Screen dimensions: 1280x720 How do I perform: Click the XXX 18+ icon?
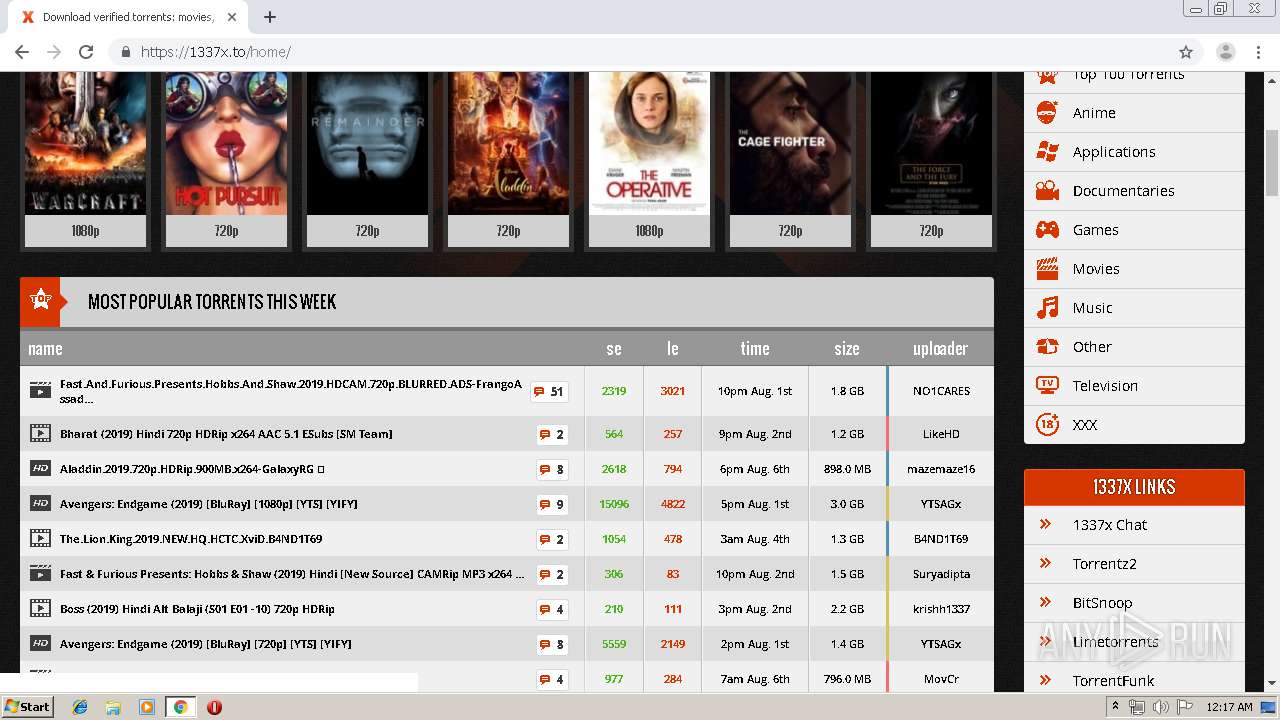(1047, 425)
